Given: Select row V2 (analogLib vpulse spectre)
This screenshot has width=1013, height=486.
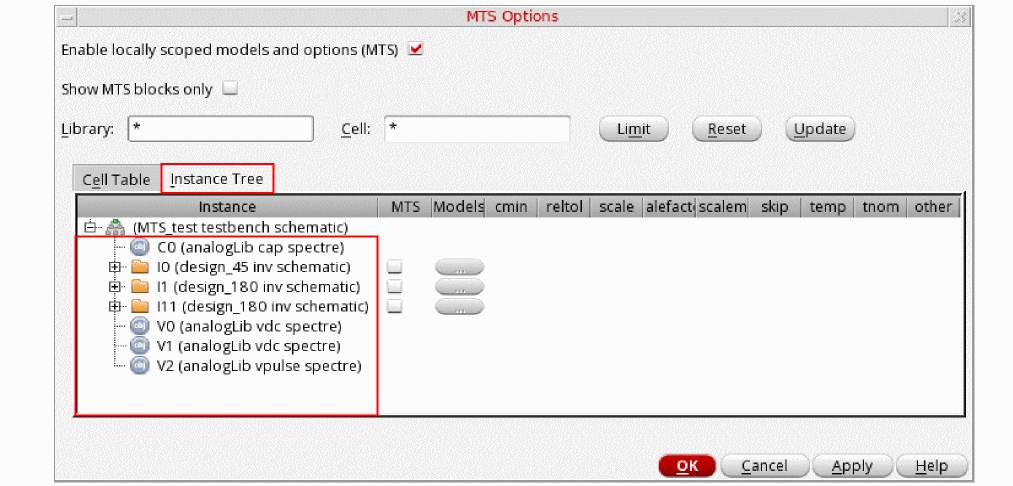Looking at the screenshot, I should [259, 365].
